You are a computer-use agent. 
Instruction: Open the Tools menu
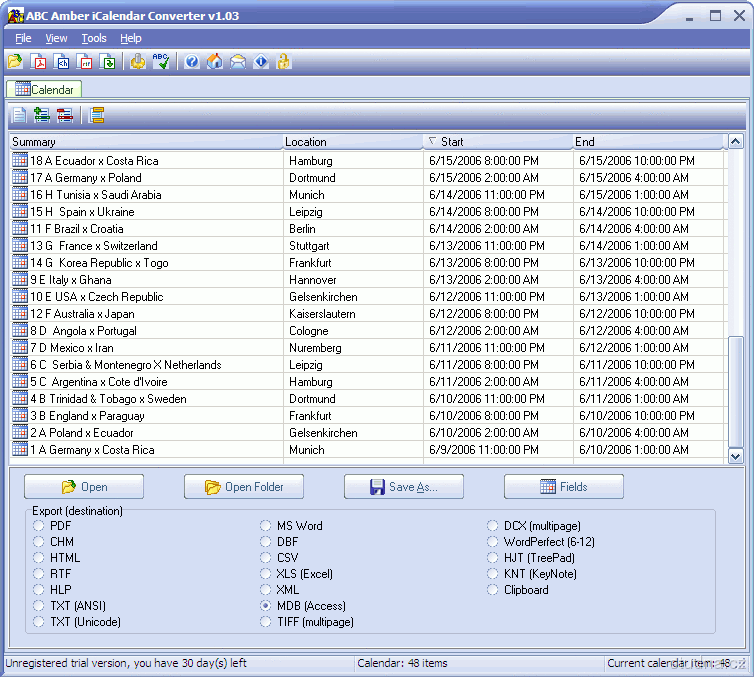point(94,38)
